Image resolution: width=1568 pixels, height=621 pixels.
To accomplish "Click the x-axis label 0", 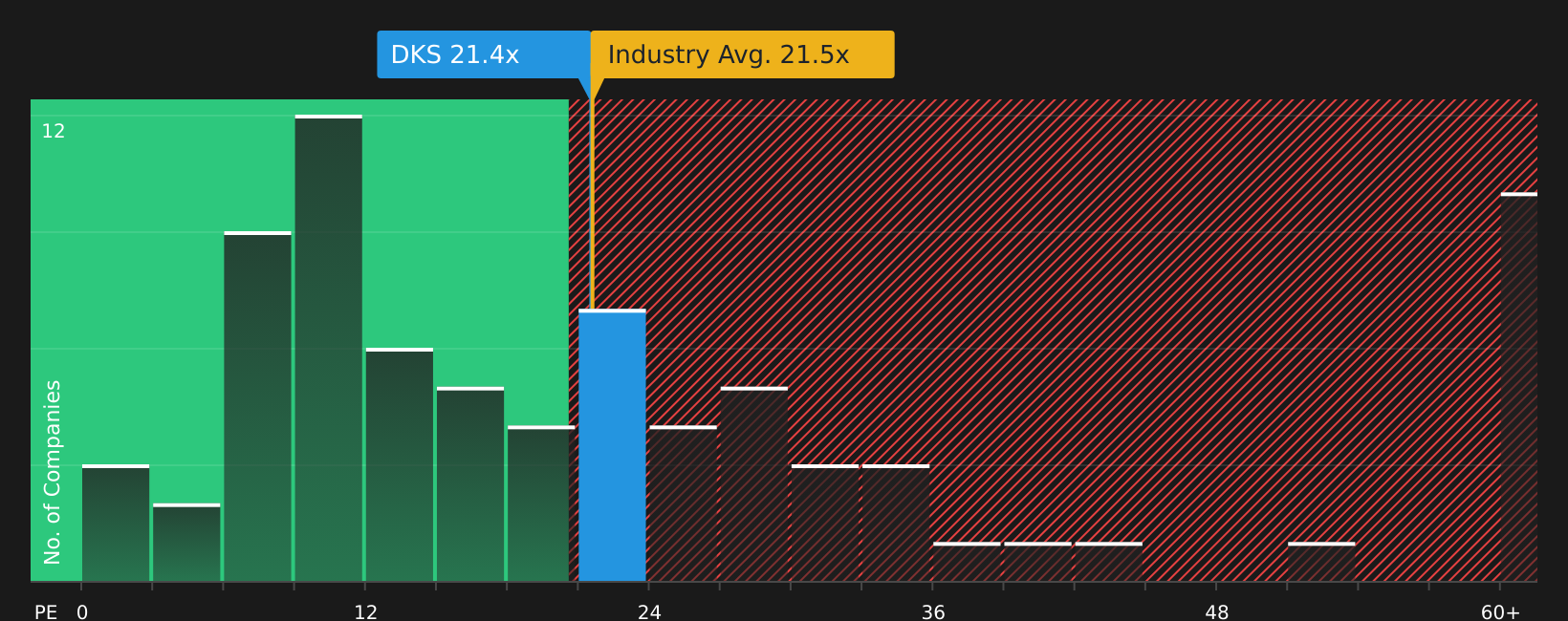I will coord(82,612).
